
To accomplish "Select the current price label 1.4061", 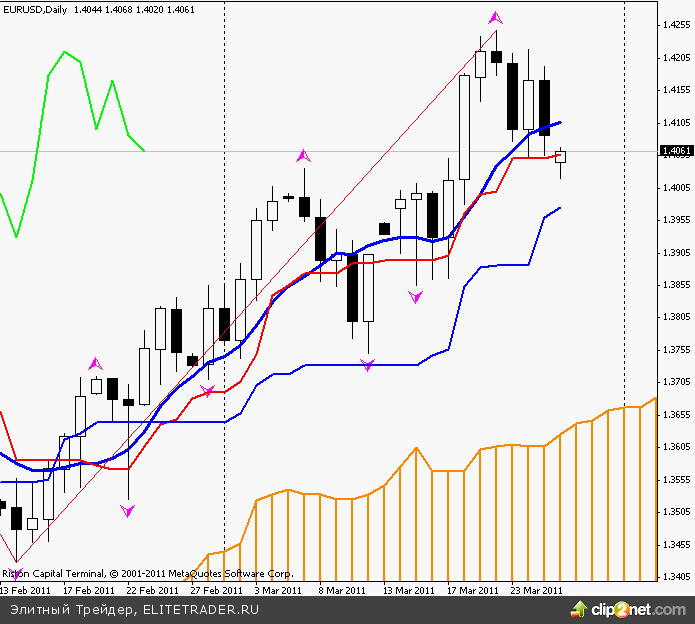I will pos(675,151).
